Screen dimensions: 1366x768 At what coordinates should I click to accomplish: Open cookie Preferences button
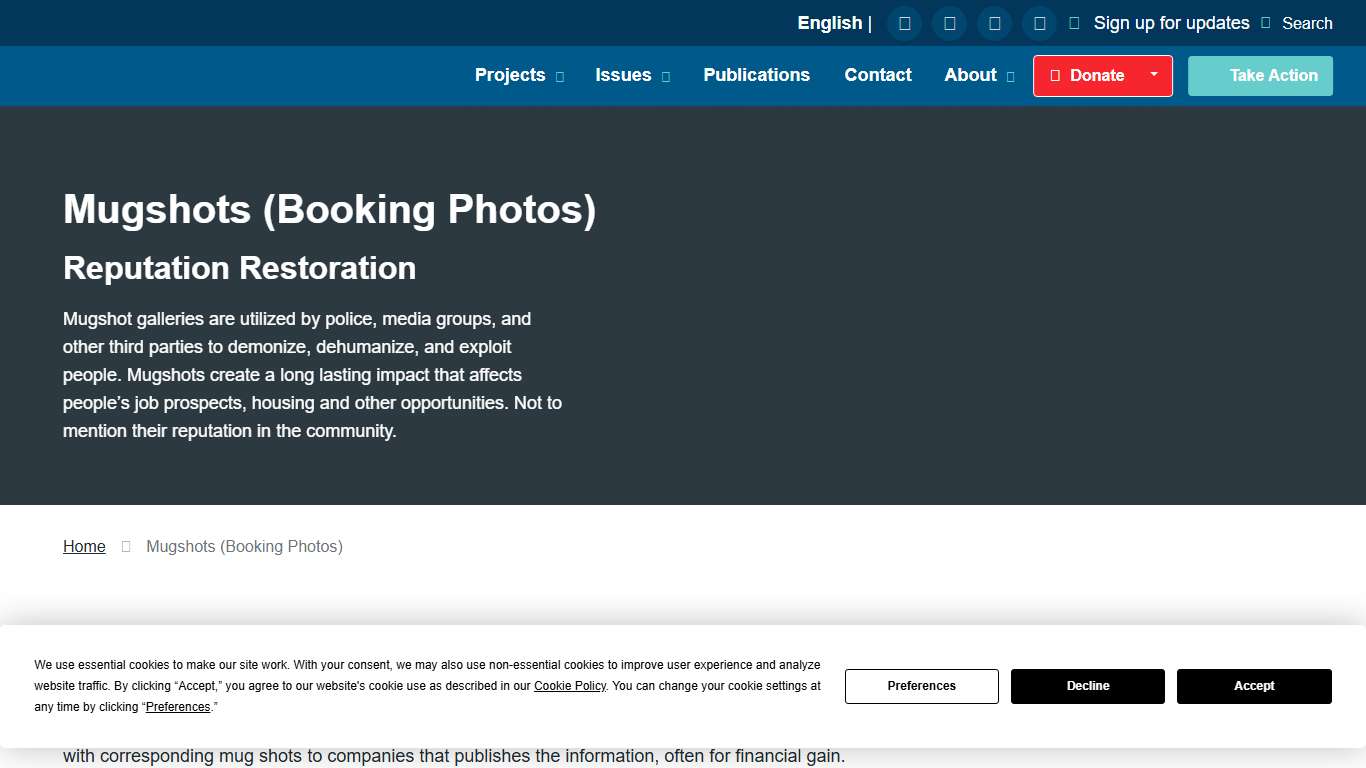(921, 686)
